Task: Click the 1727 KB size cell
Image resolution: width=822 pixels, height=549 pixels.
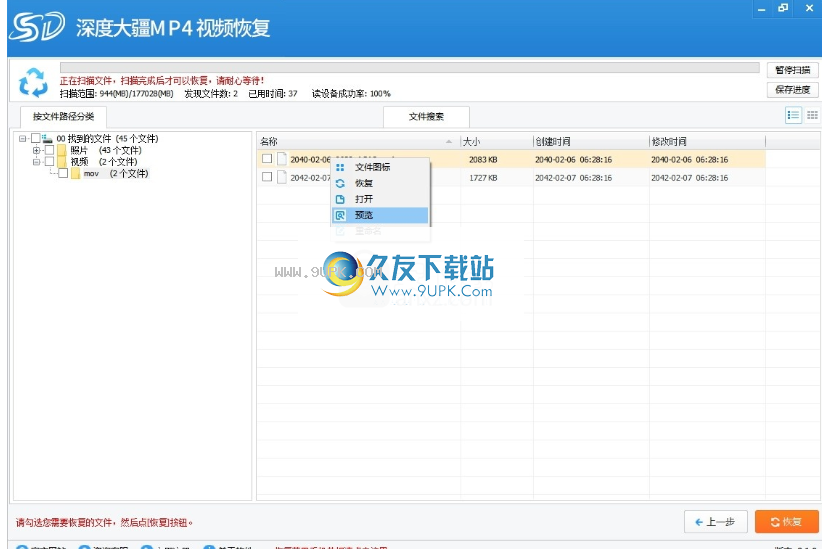Action: [483, 178]
